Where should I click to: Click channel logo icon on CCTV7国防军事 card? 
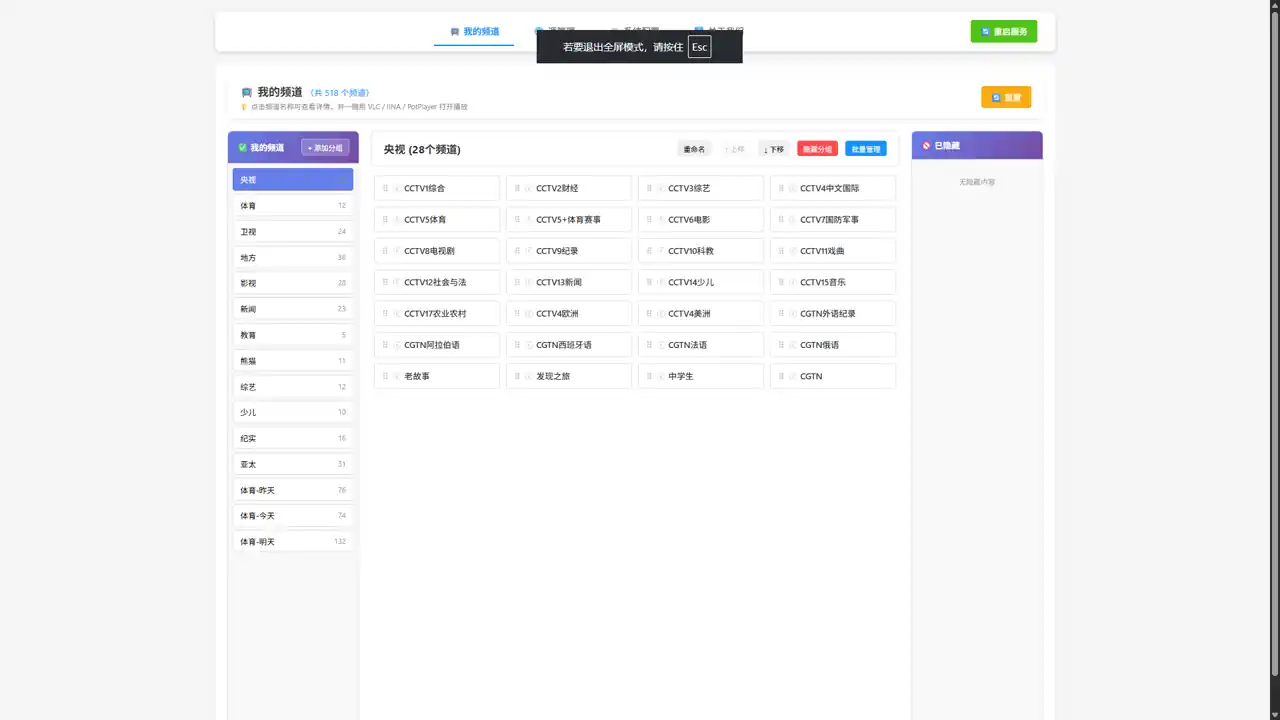(792, 219)
